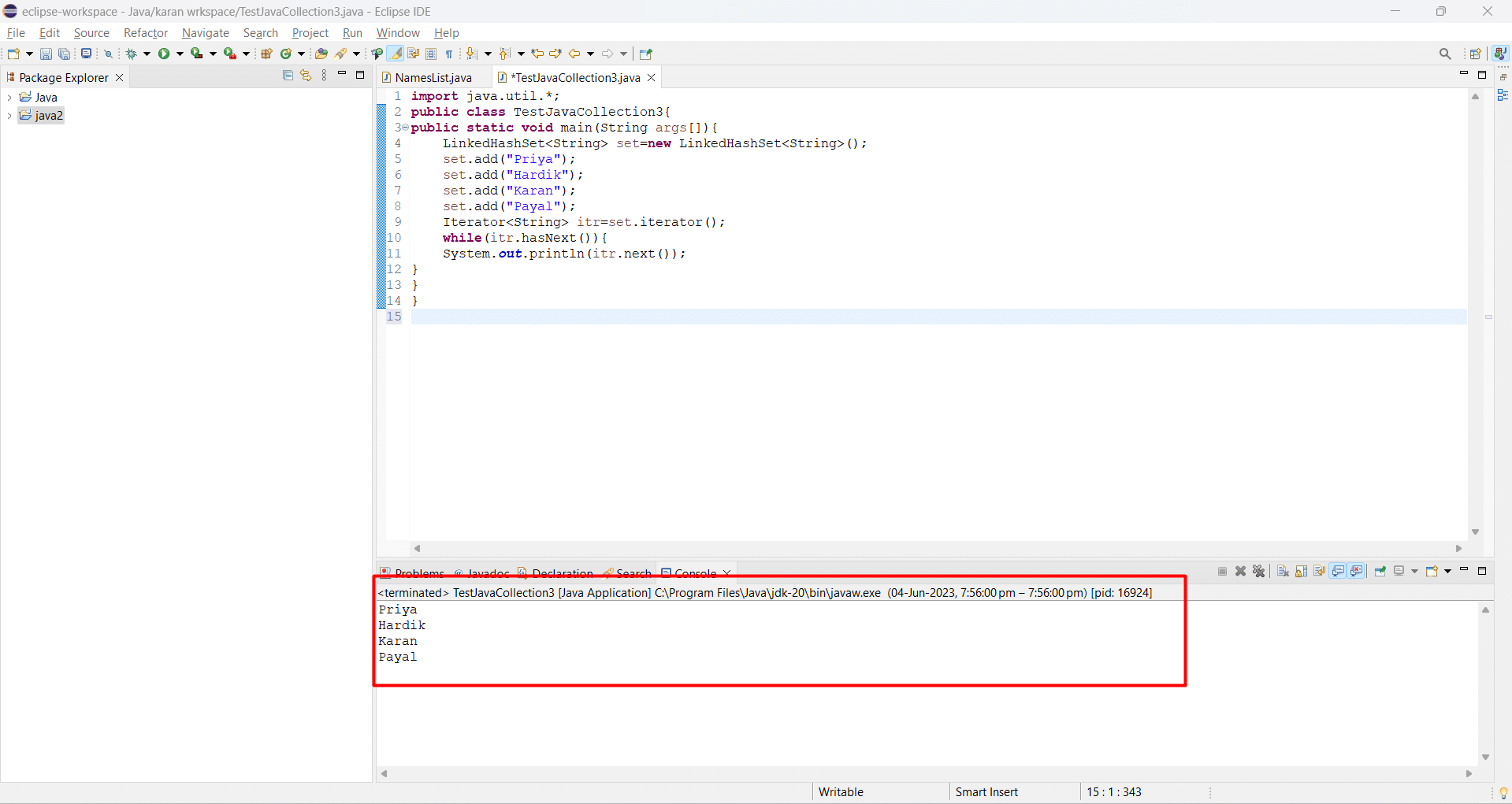Switch to the Console tab
1512x804 pixels.
695,572
